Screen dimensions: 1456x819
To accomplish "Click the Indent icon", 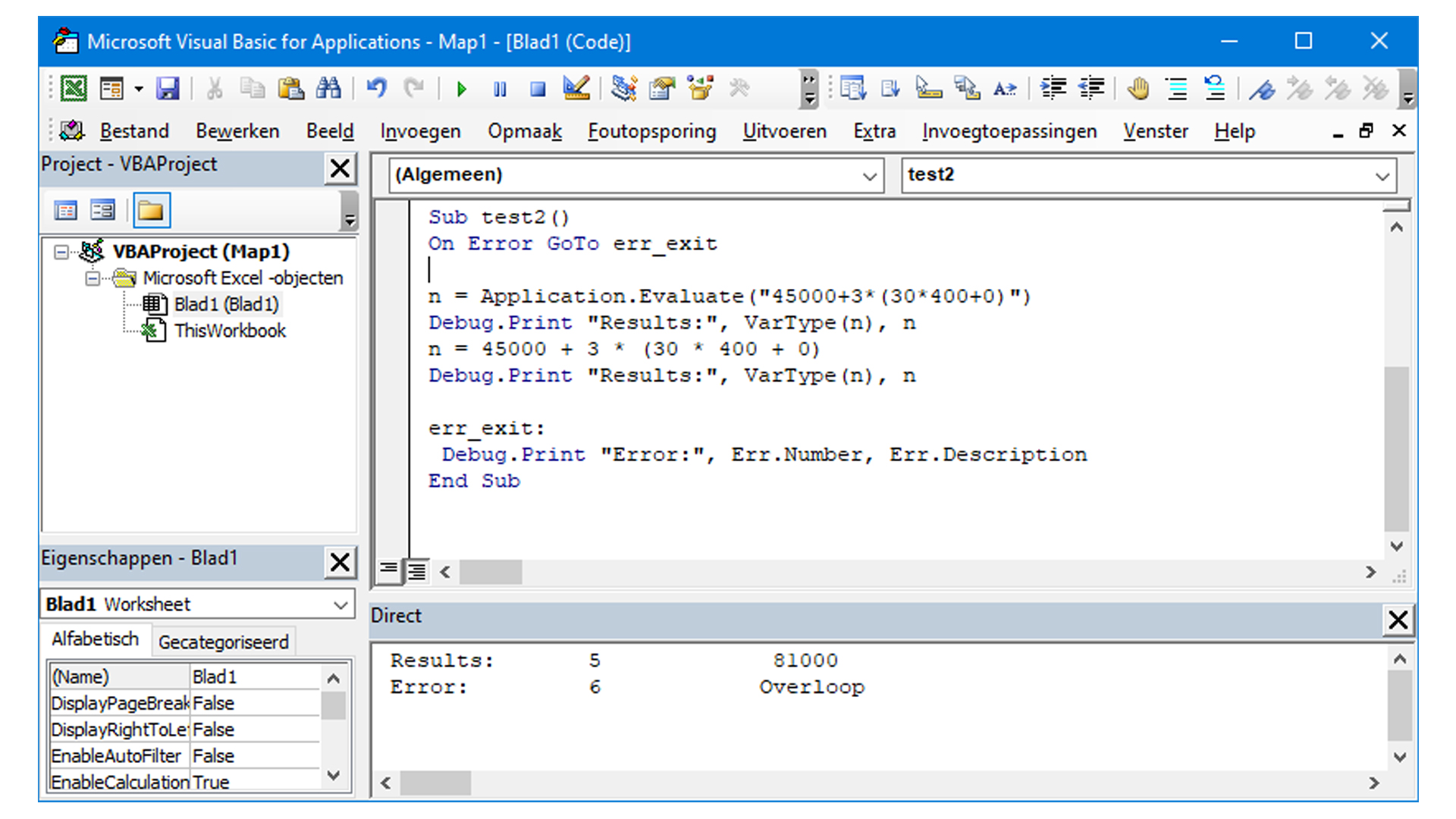I will pos(1053,89).
